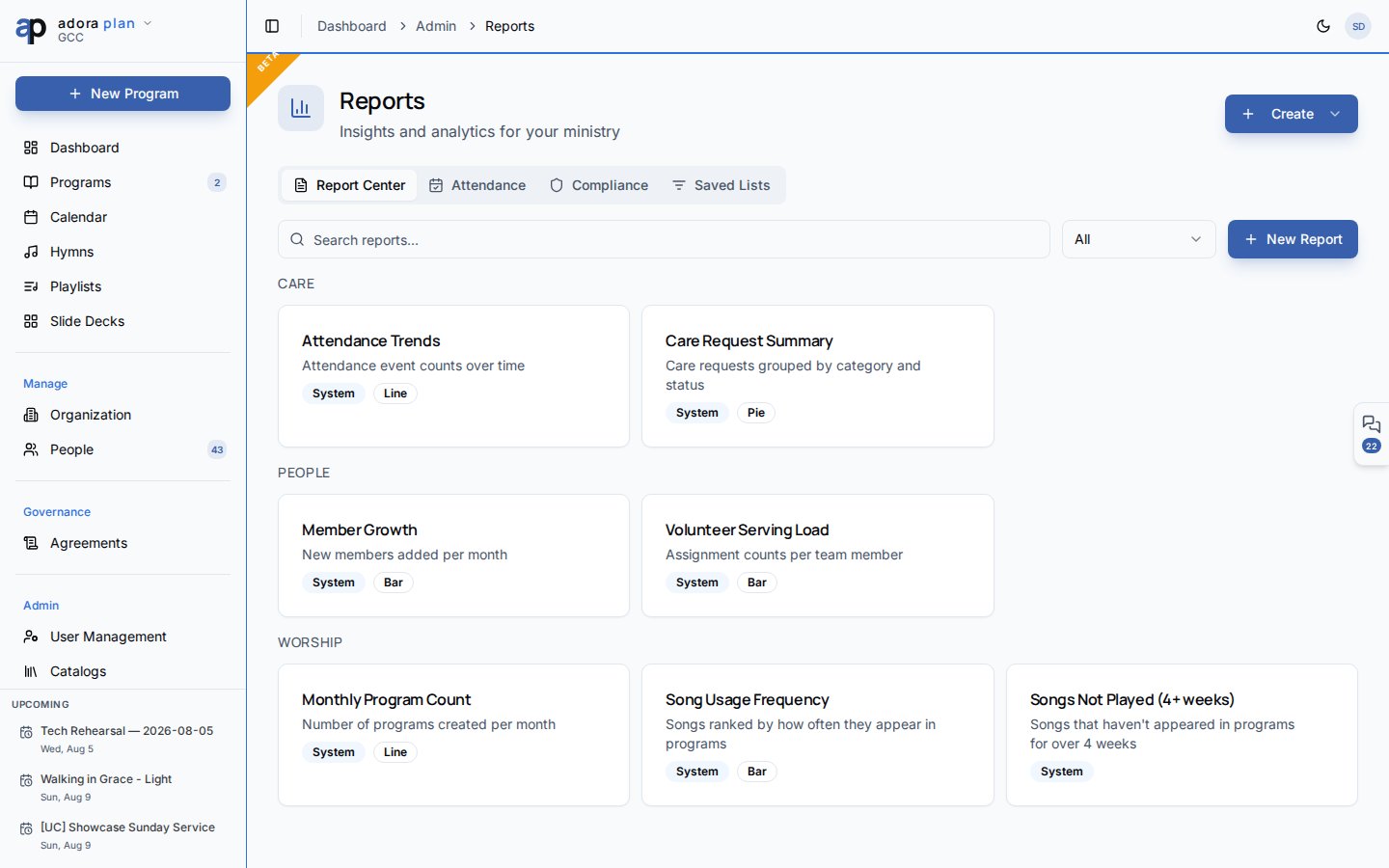Click the Calendar icon in sidebar
The height and width of the screenshot is (868, 1389).
pyautogui.click(x=31, y=217)
